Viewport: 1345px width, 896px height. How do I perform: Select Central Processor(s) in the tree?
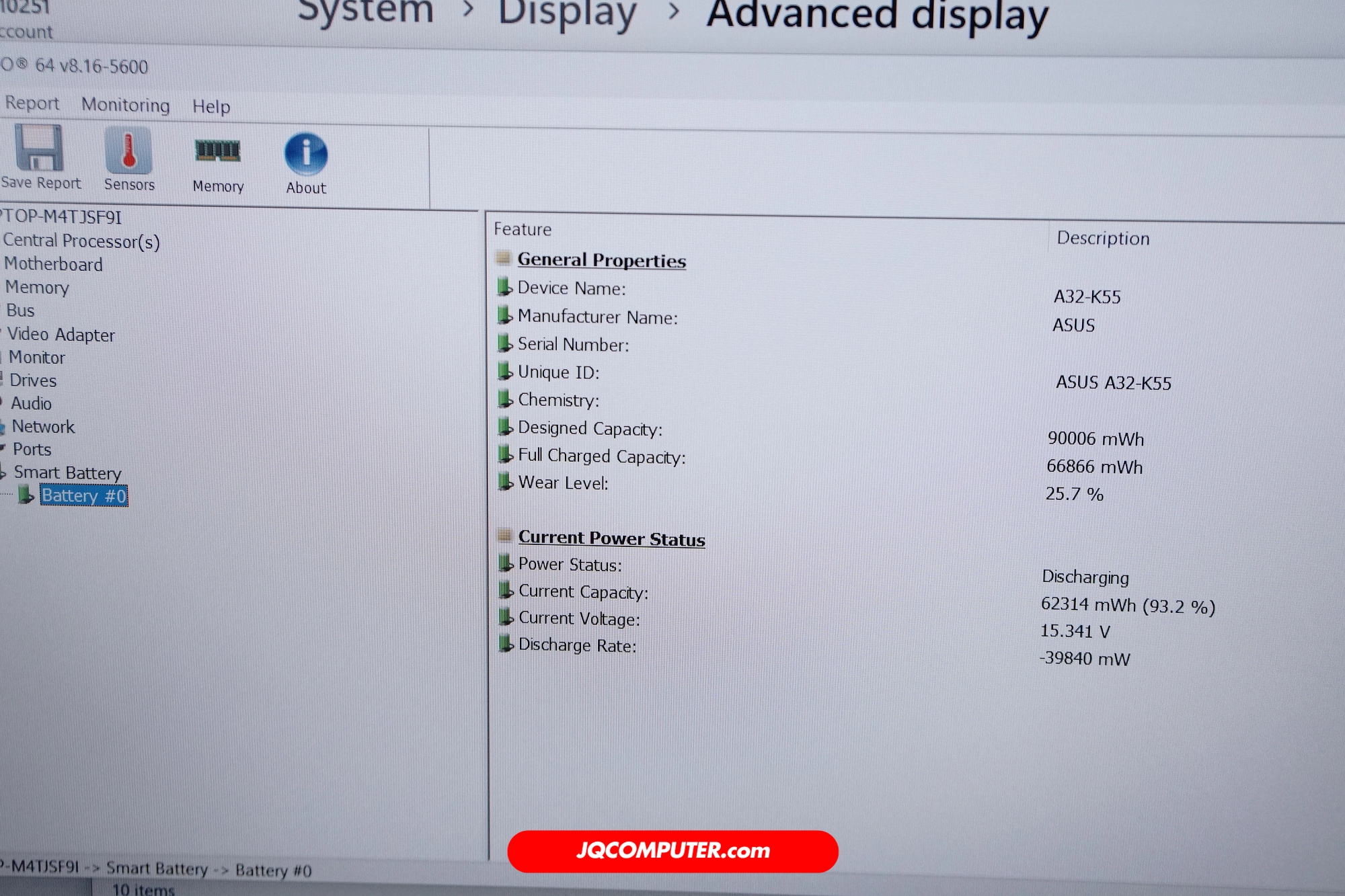81,241
